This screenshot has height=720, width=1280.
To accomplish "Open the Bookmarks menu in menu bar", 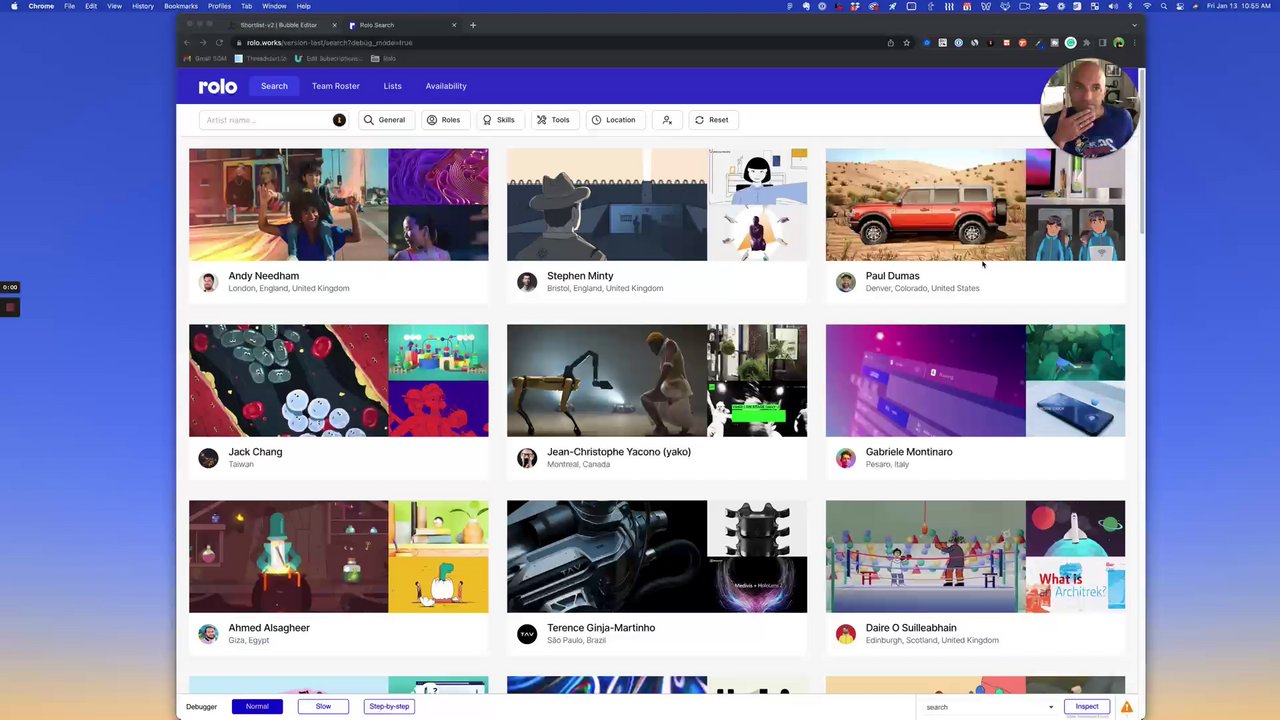I will click(x=181, y=6).
